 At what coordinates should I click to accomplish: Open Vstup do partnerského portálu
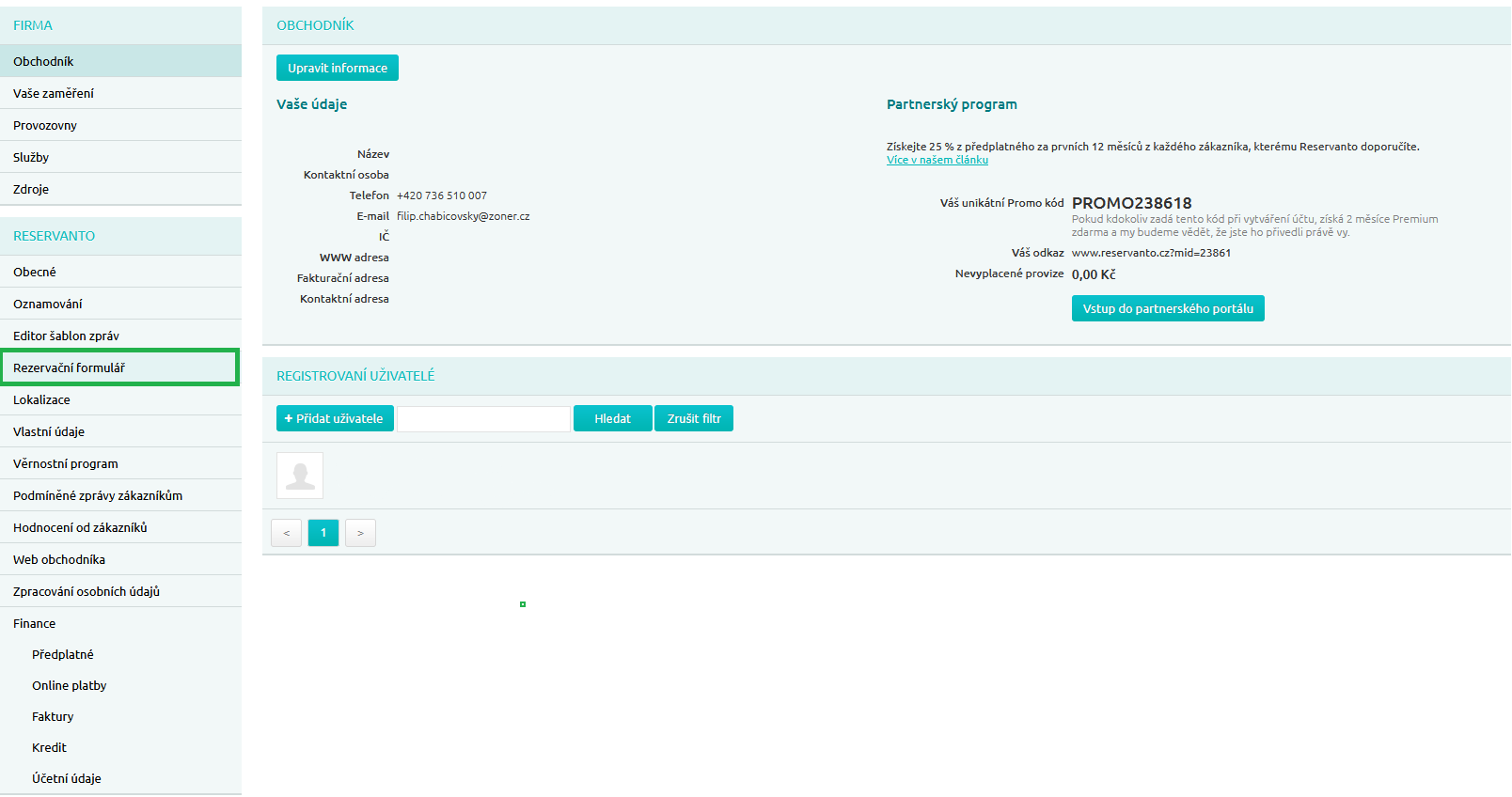click(1168, 308)
